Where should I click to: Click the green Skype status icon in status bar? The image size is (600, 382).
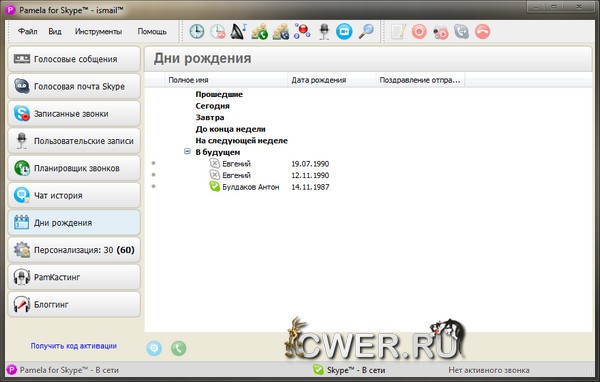pyautogui.click(x=318, y=369)
